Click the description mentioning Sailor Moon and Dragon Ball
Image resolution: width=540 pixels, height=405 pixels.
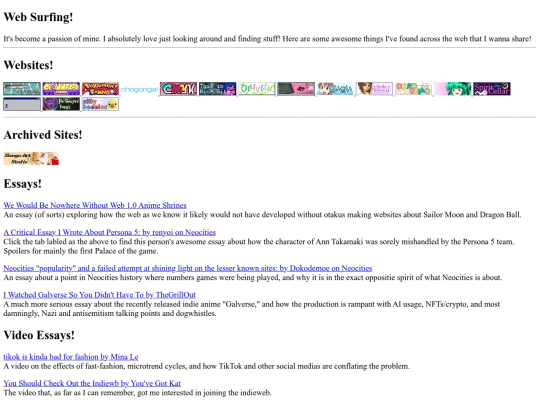(x=262, y=215)
